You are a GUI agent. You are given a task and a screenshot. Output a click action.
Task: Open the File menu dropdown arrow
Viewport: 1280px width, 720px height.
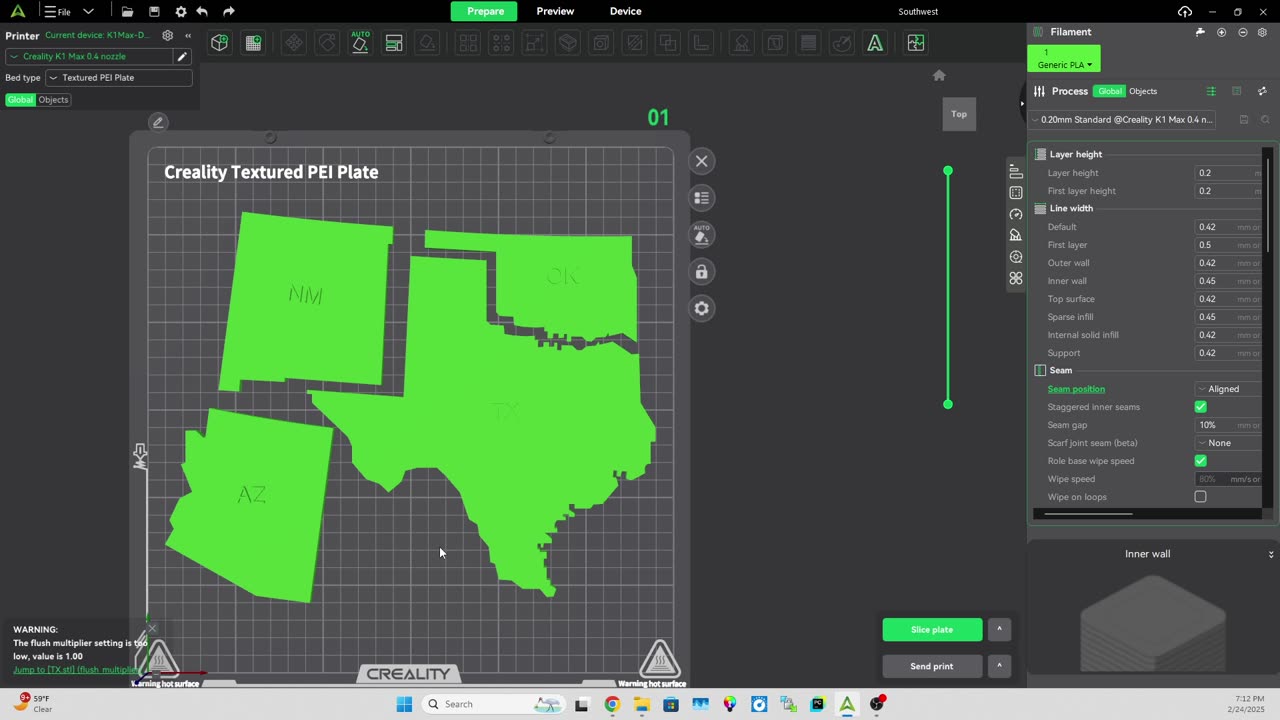tap(88, 12)
